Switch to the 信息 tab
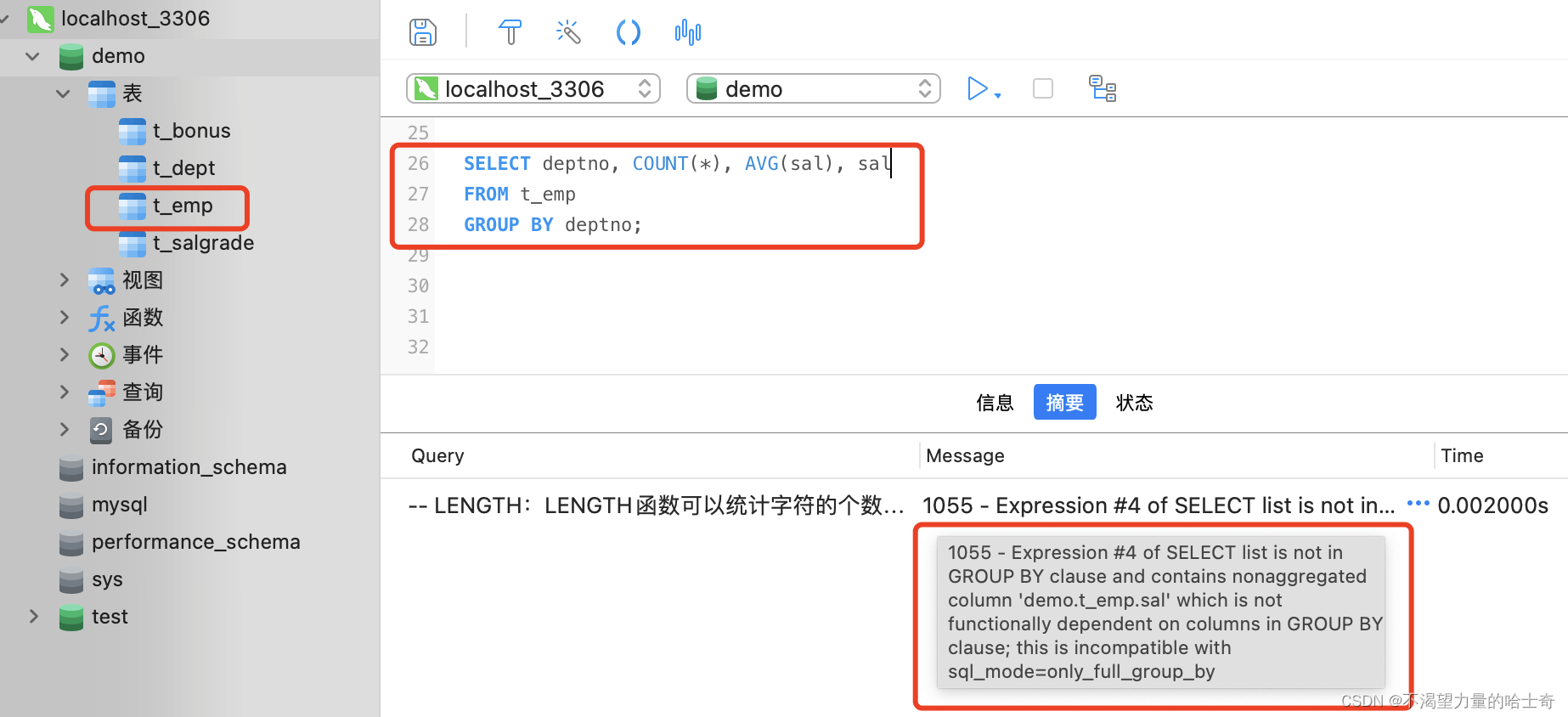1568x717 pixels. pos(995,402)
